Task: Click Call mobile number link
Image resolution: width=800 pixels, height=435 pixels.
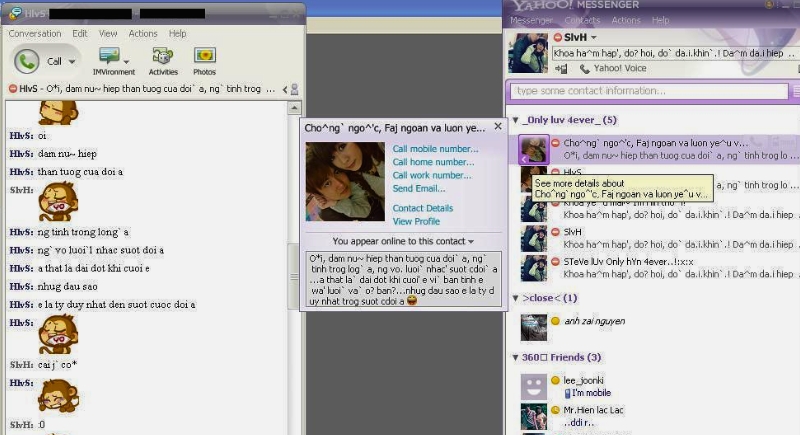Action: (435, 149)
